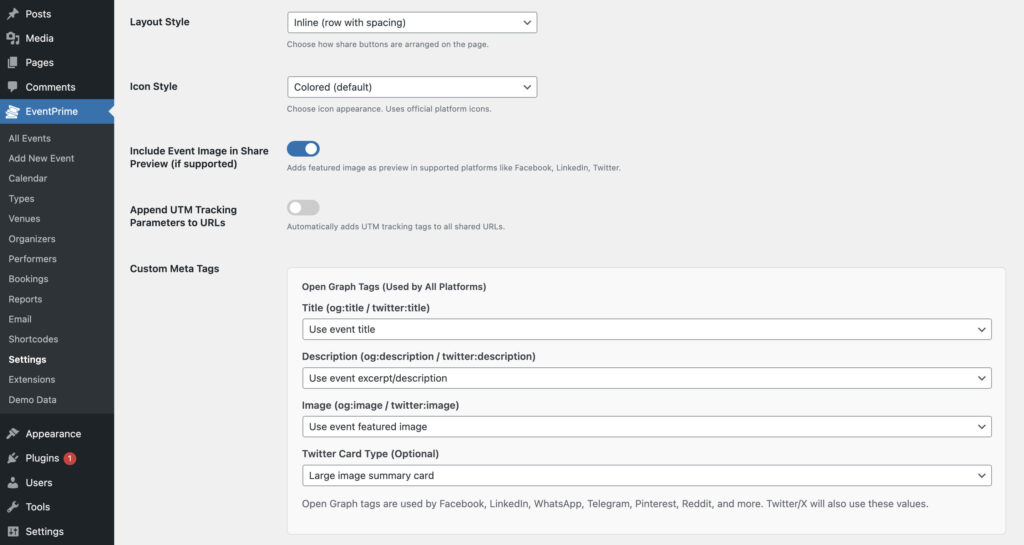
Task: Enable Append UTM Tracking Parameters toggle
Action: [303, 208]
